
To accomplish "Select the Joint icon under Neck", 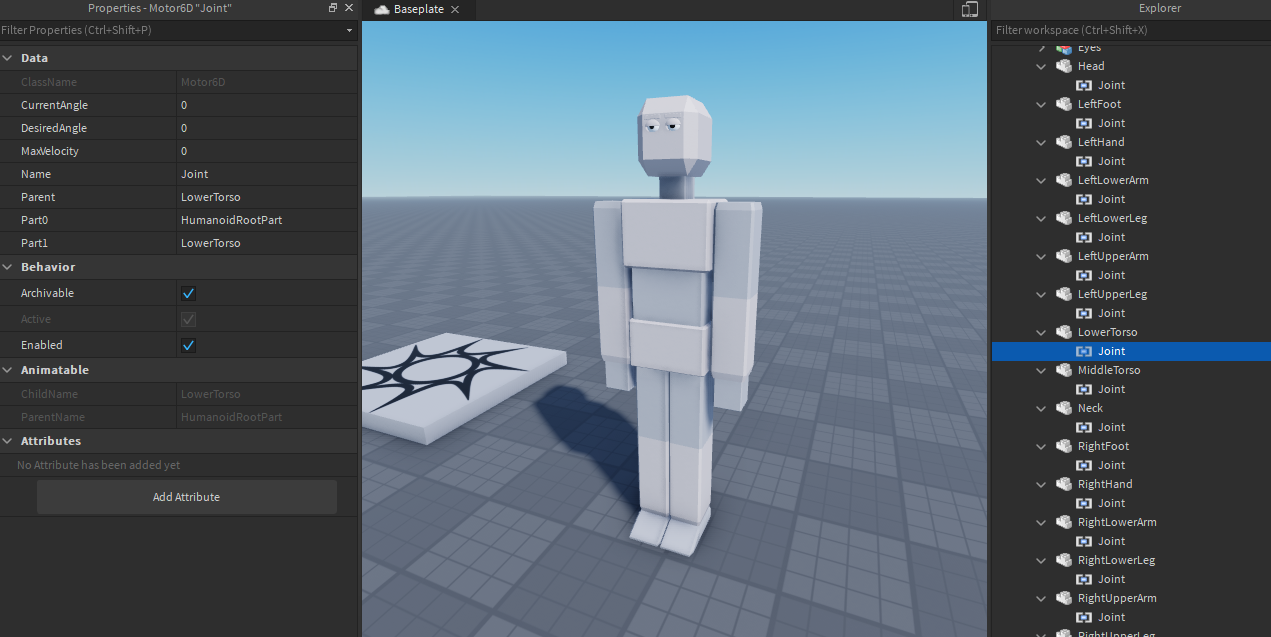I will 1084,427.
